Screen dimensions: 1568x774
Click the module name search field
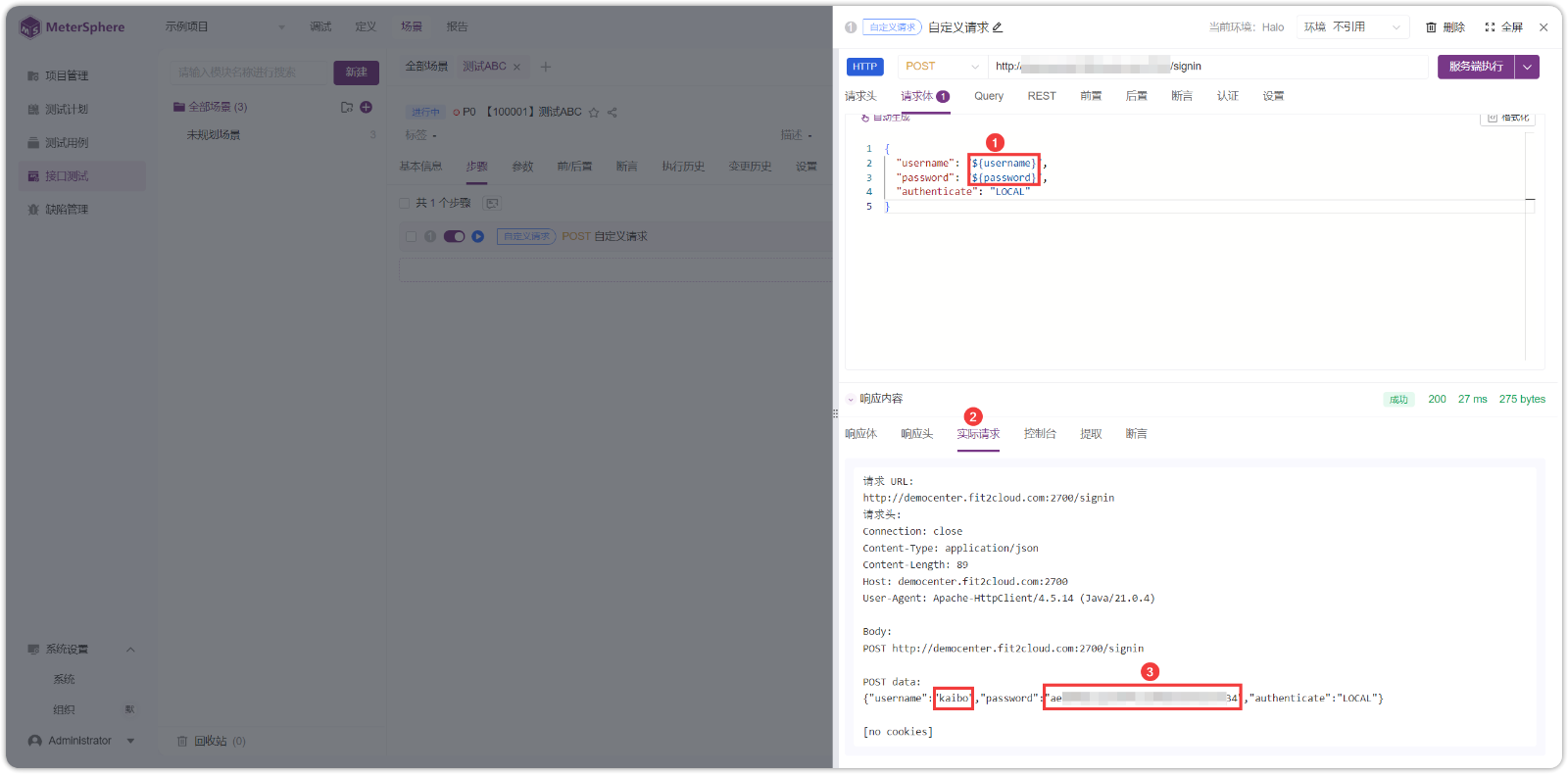click(249, 73)
